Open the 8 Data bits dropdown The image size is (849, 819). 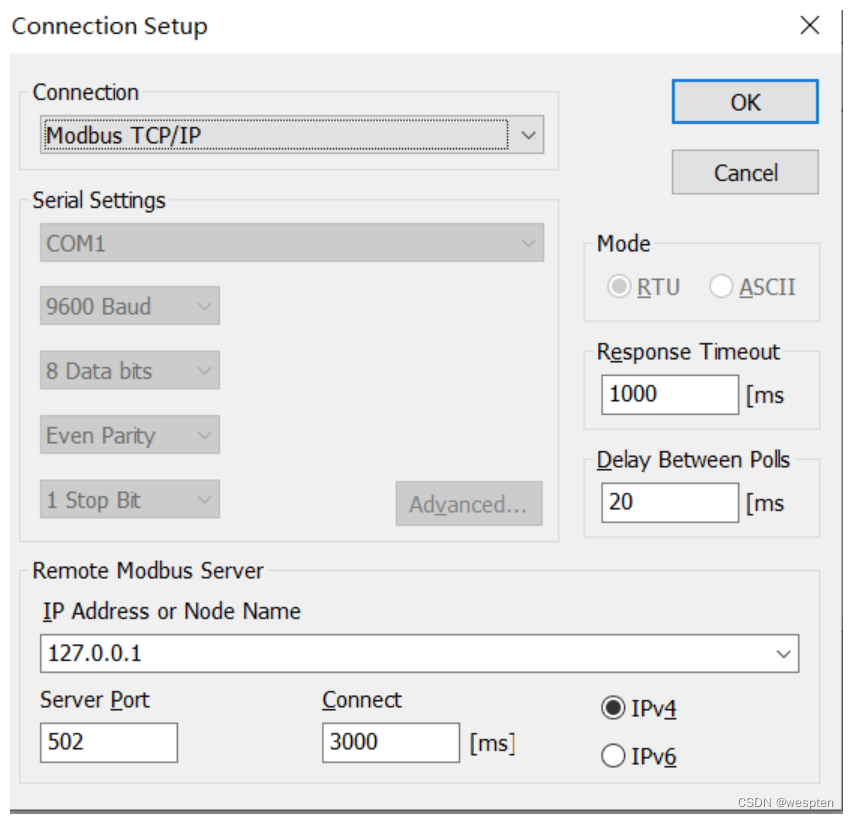[x=130, y=371]
